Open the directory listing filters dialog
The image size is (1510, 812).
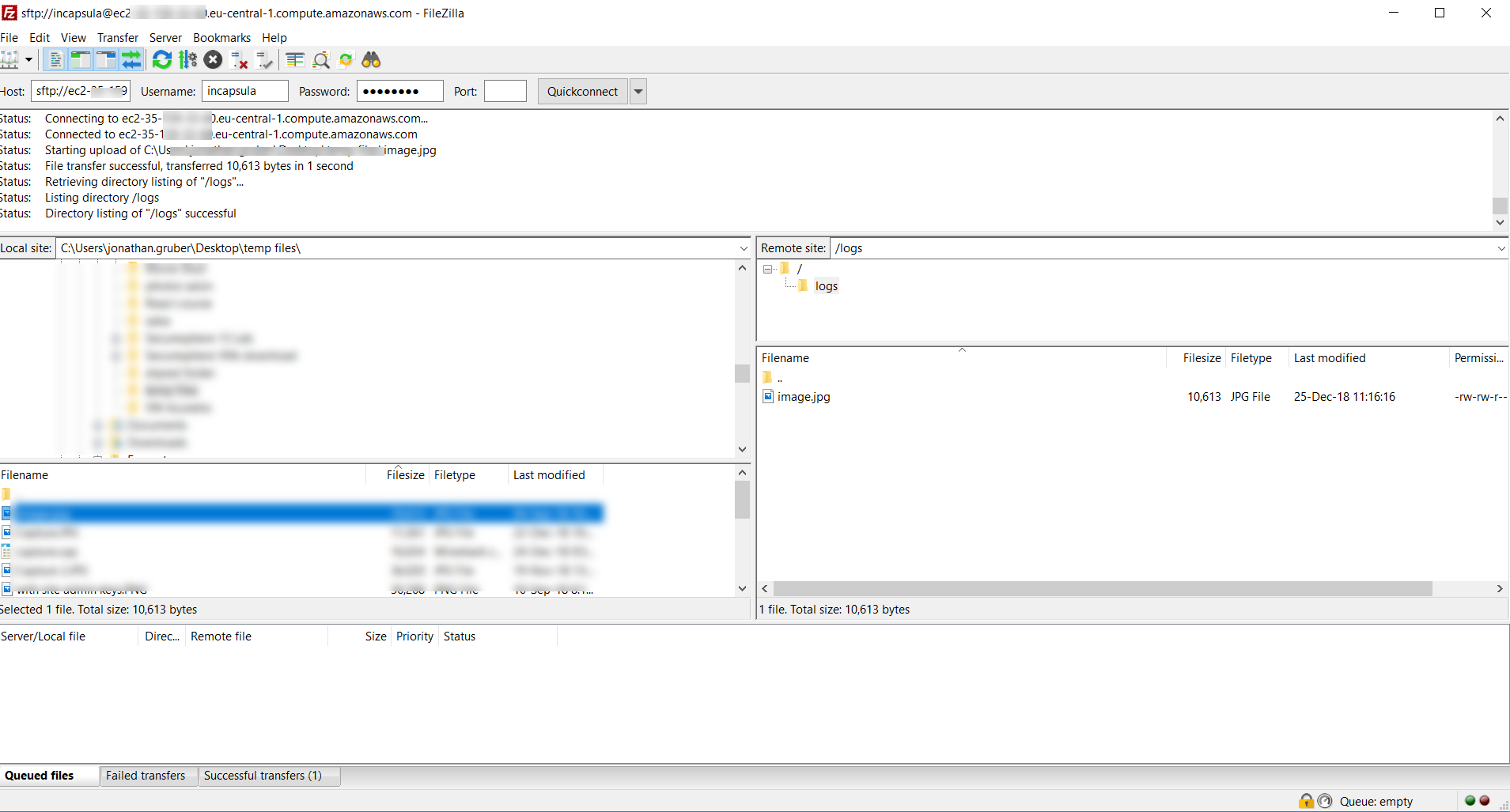coord(295,60)
